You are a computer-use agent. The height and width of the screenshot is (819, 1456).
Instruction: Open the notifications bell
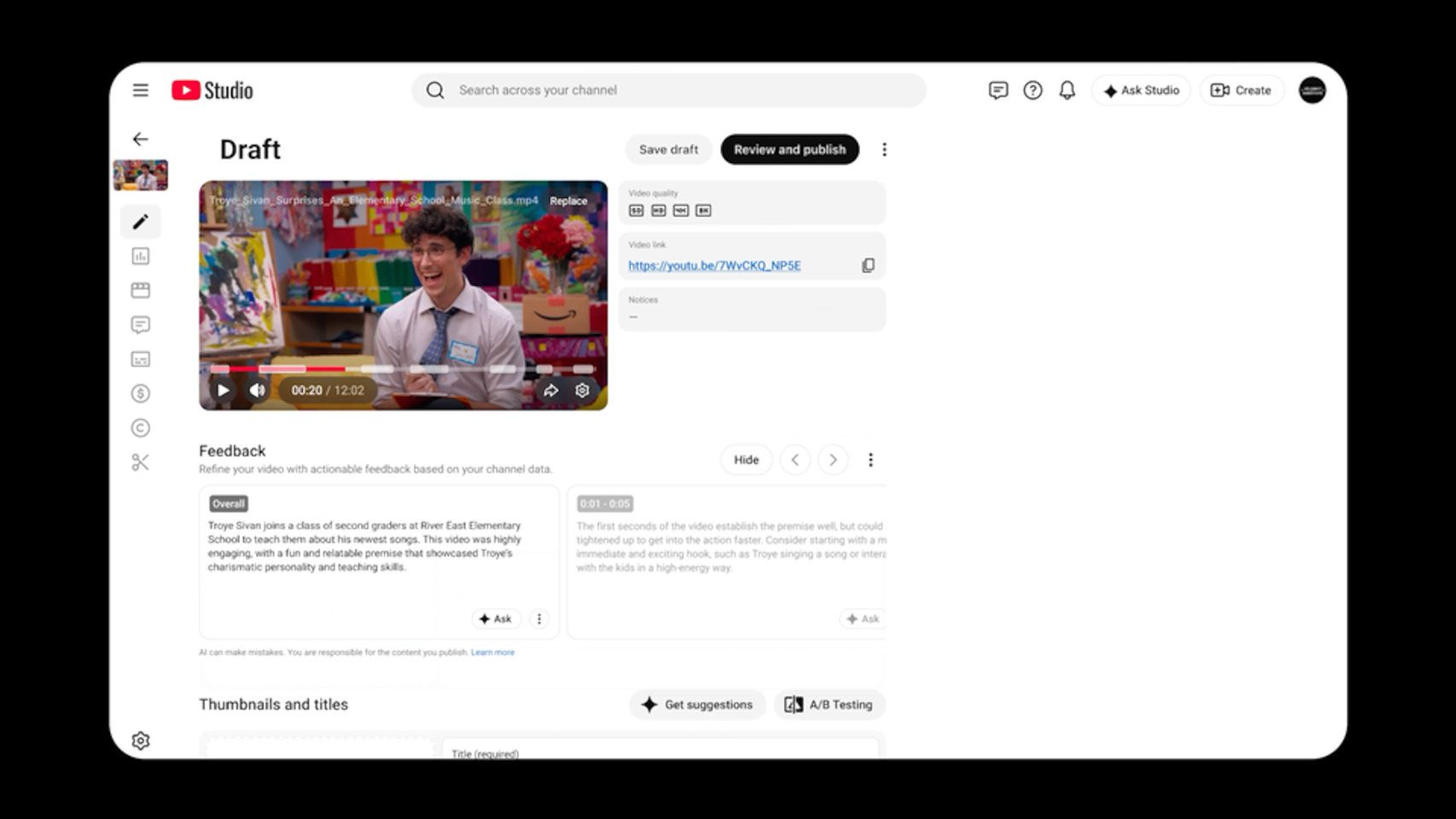(x=1067, y=90)
